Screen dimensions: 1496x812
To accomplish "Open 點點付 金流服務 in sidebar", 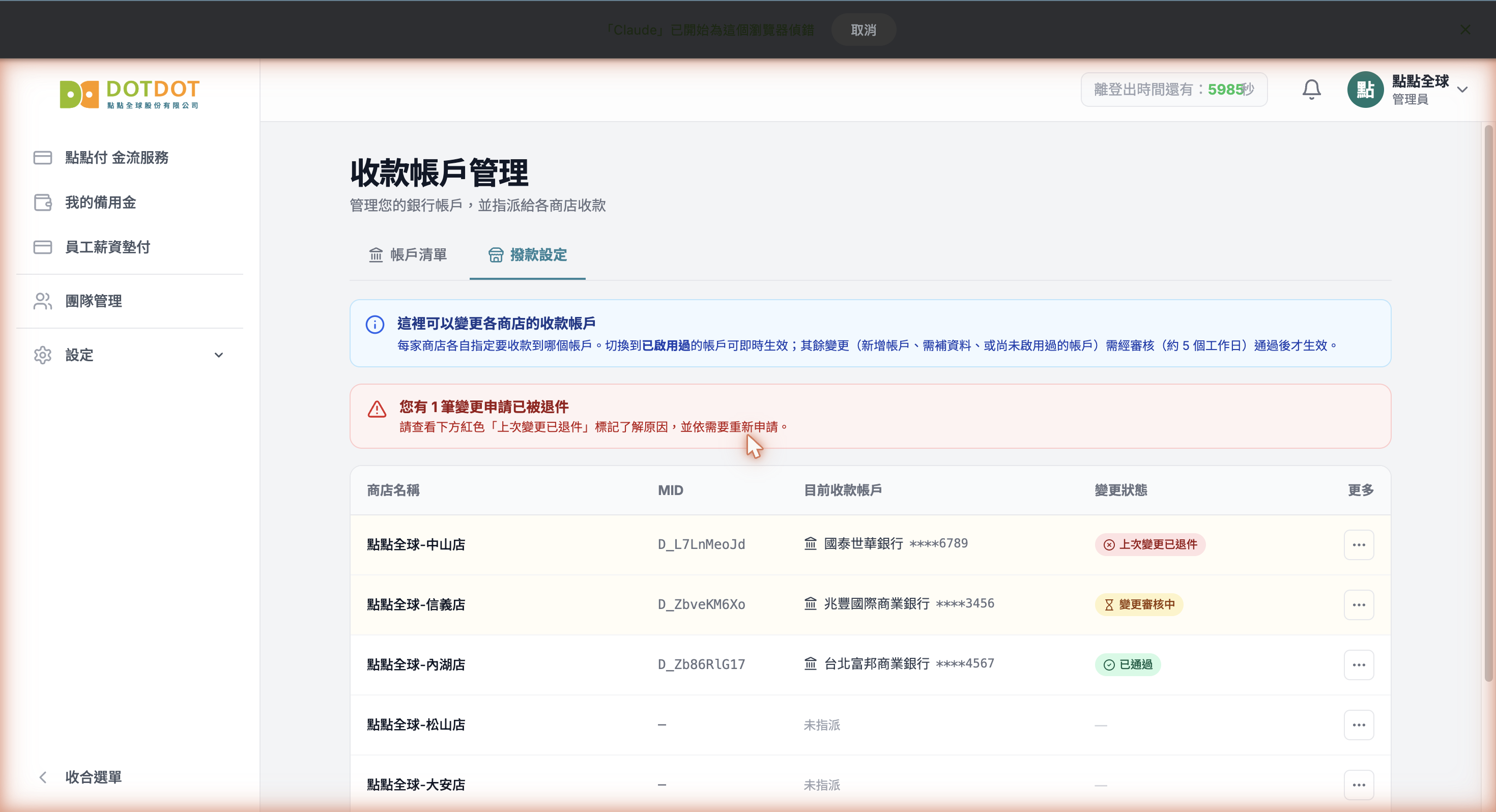I will click(x=130, y=157).
